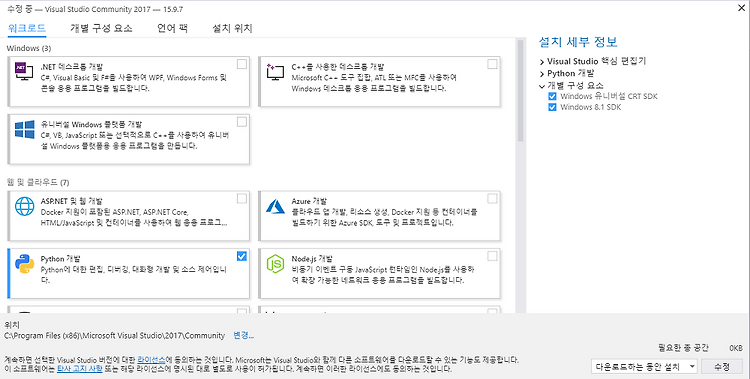Click the .NET desktop development icon
750x379 pixels.
point(24,72)
